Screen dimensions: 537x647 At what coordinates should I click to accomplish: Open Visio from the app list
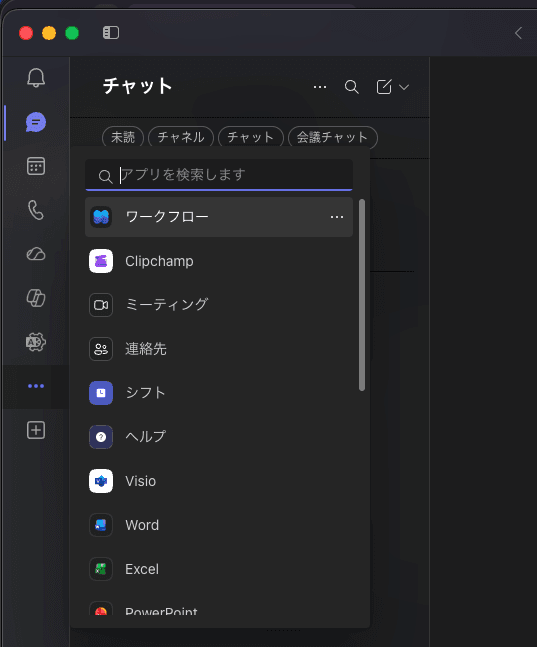[x=219, y=481]
